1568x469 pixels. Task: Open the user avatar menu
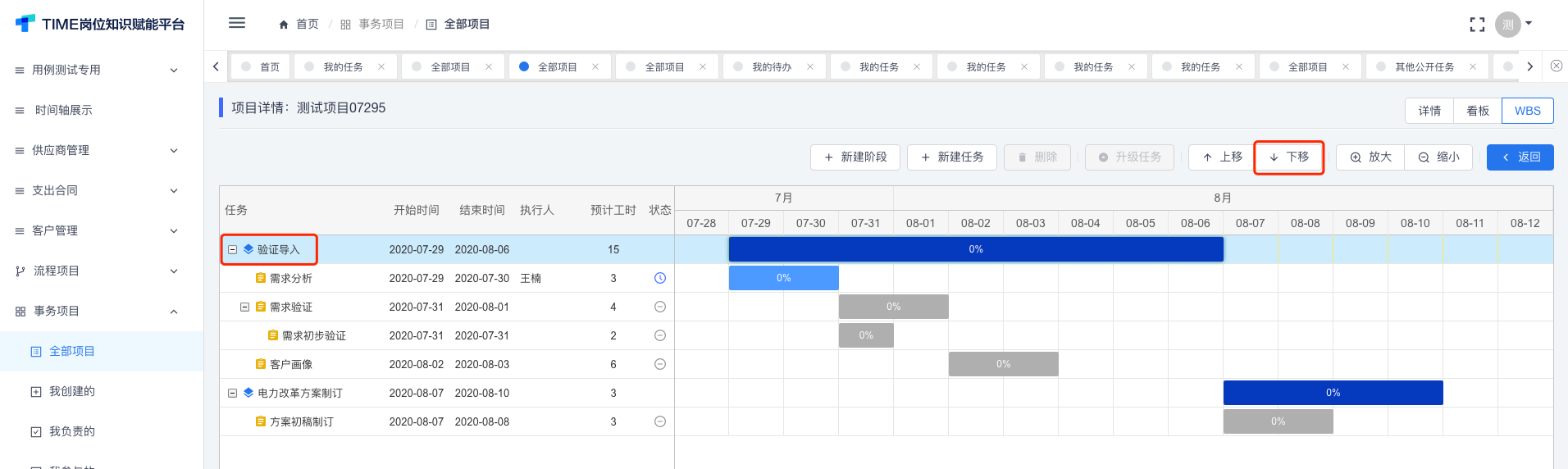pyautogui.click(x=1513, y=25)
